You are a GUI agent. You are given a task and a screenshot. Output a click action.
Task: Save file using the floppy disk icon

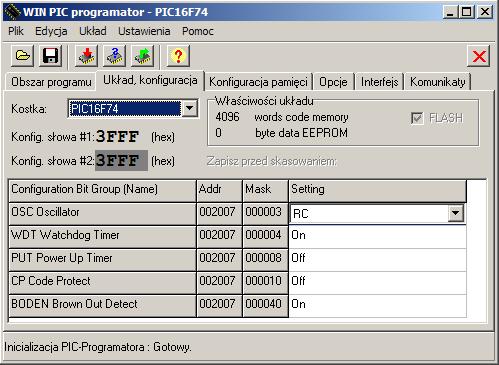(x=50, y=56)
